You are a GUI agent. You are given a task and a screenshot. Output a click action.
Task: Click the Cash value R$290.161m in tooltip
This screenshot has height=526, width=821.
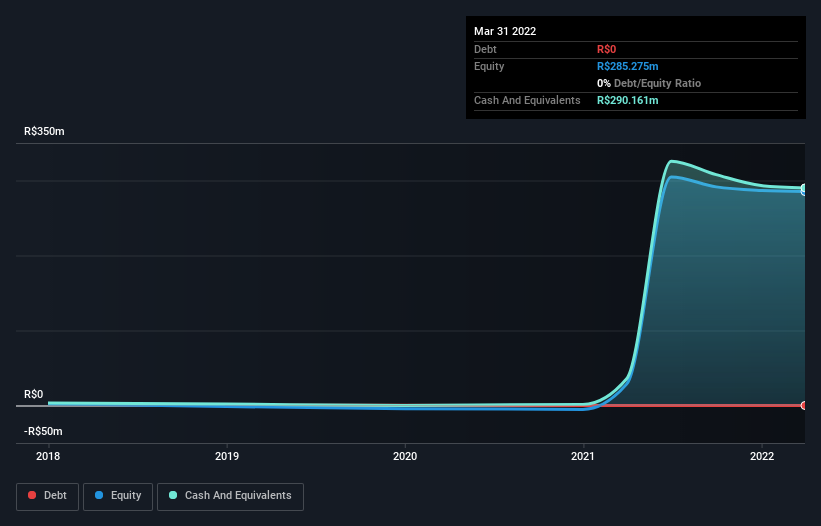pos(628,100)
